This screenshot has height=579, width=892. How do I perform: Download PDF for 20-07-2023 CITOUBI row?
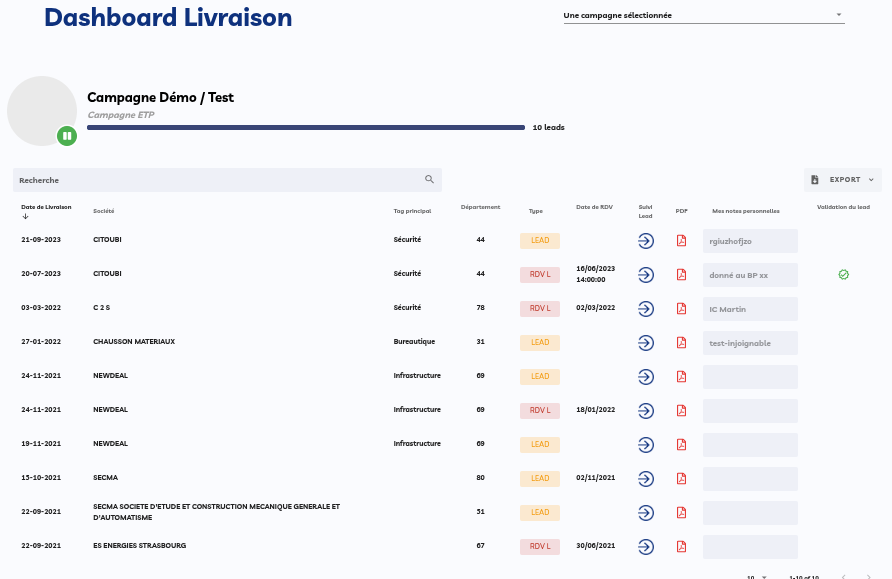pos(681,275)
